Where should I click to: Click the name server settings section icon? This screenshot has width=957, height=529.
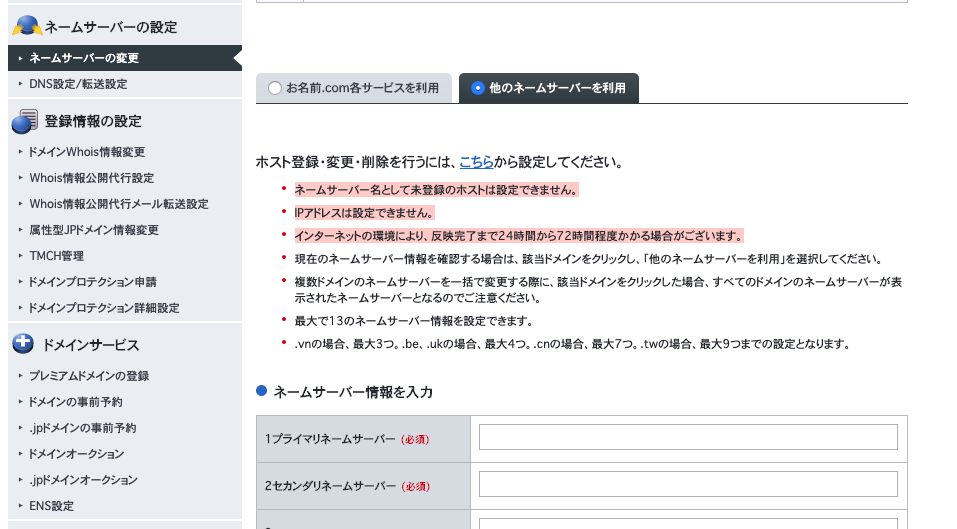click(26, 27)
